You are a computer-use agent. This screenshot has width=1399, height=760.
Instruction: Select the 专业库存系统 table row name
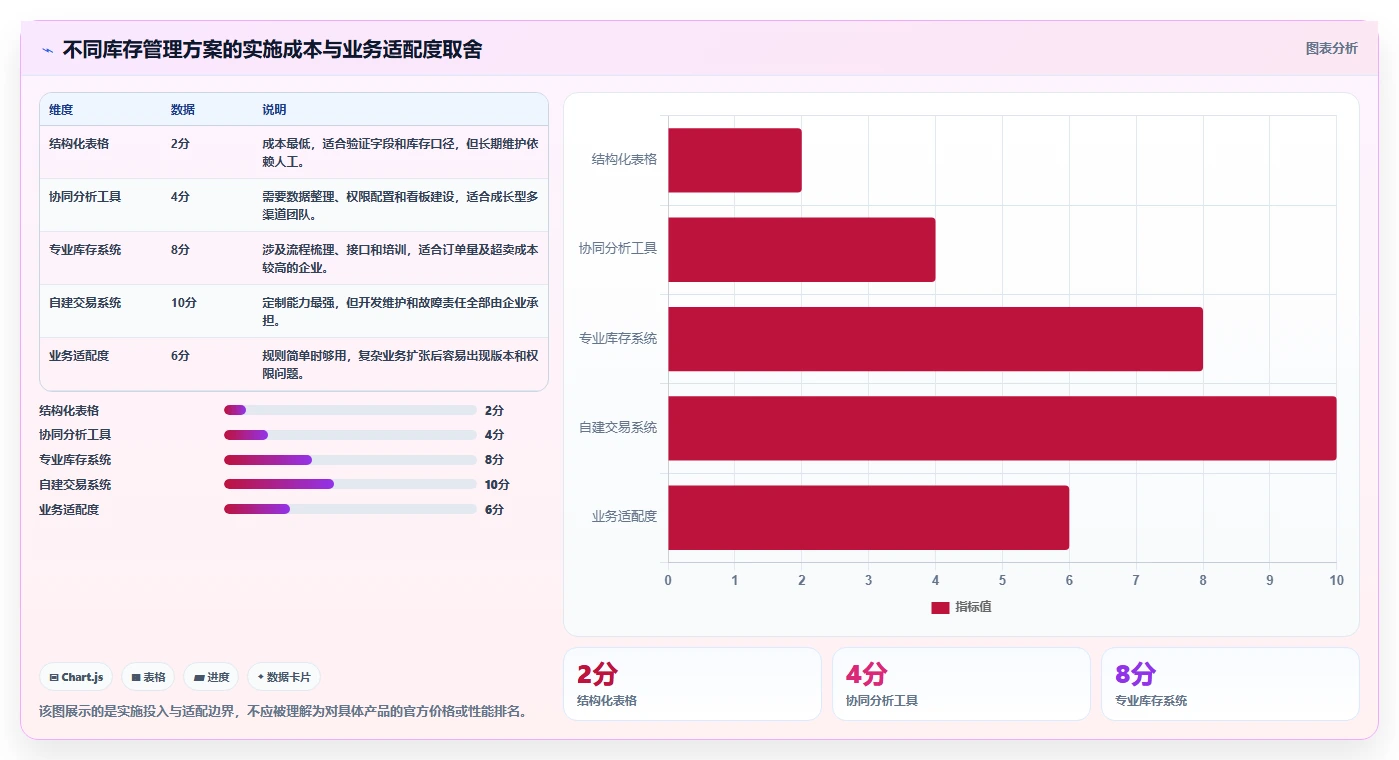click(x=85, y=250)
